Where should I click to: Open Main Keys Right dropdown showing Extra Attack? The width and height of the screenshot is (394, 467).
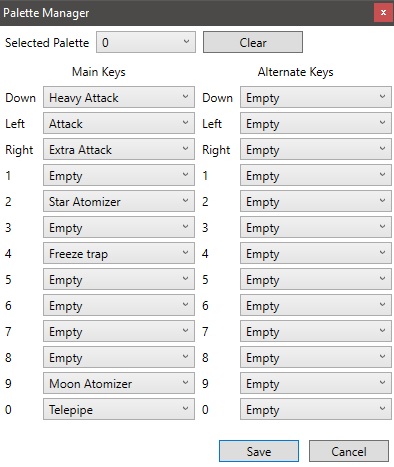pyautogui.click(x=119, y=149)
